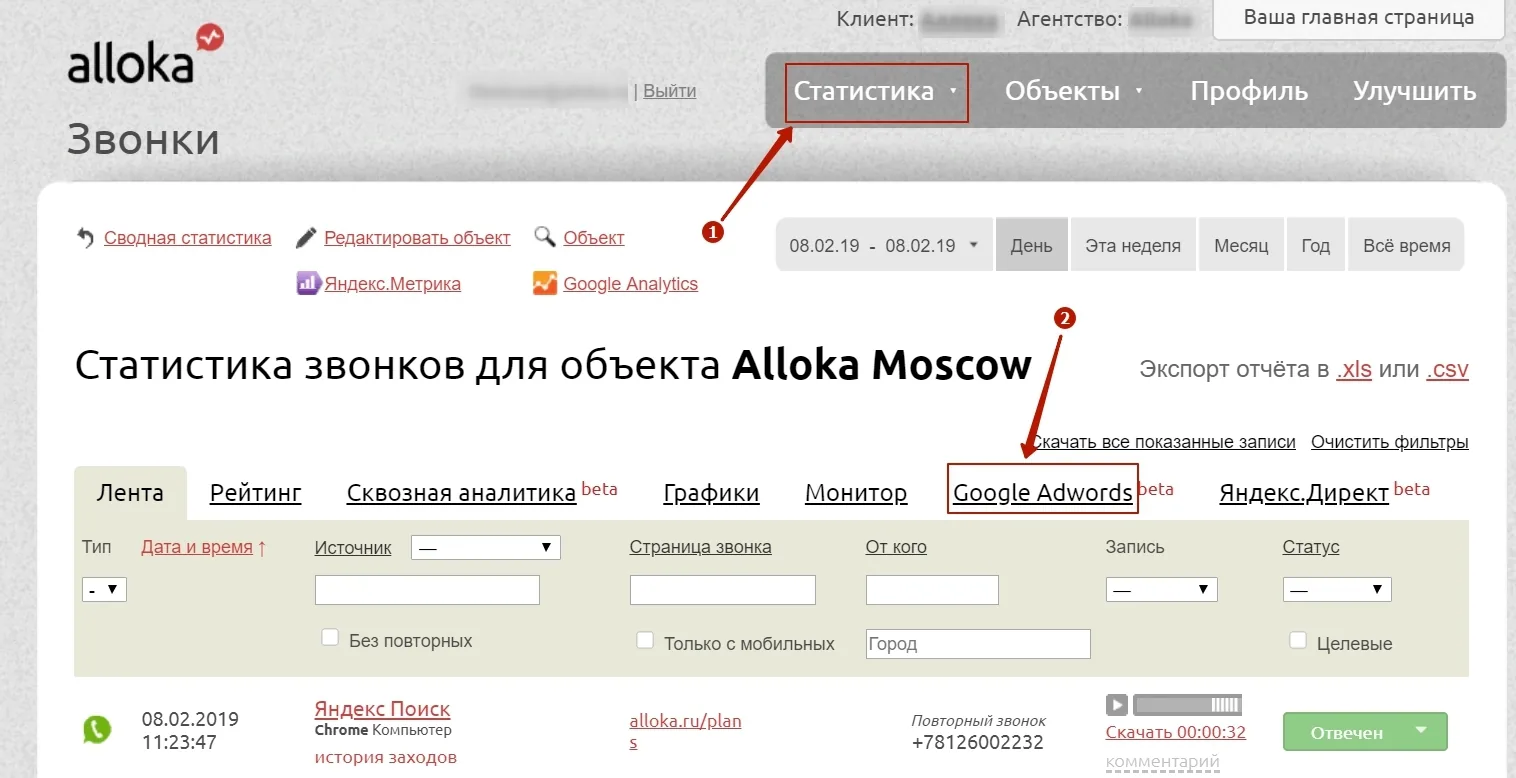Click the back arrow icon beside Сводная статистика
The image size is (1516, 778).
point(86,238)
